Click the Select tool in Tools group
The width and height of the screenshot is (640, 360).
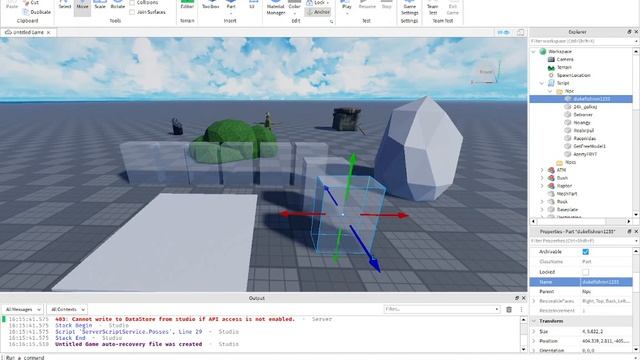pyautogui.click(x=64, y=6)
